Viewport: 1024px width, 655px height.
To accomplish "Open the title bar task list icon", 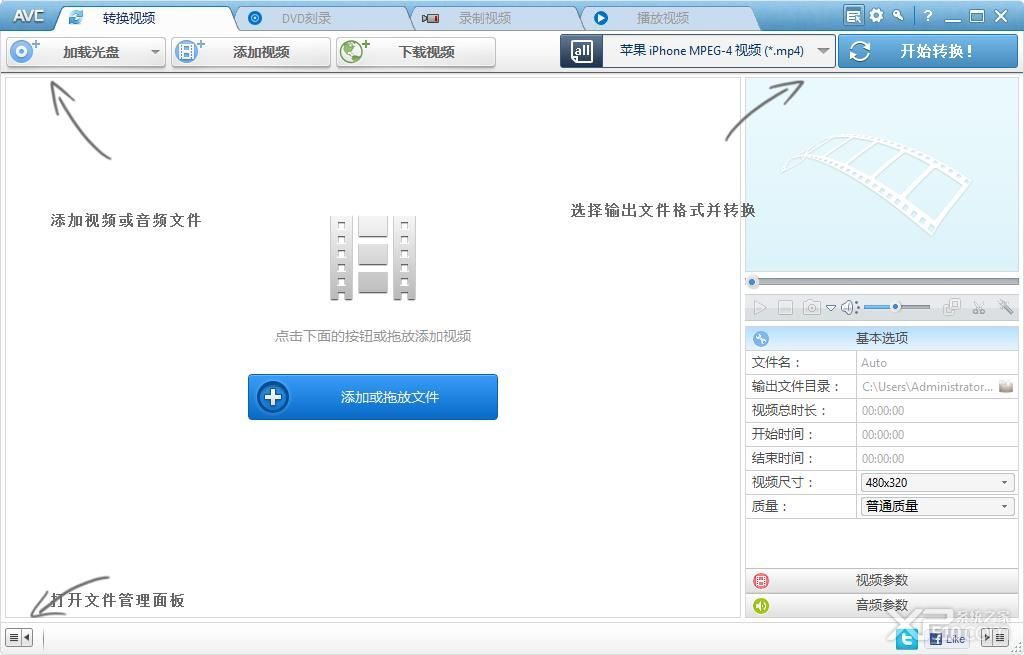I will pos(853,16).
